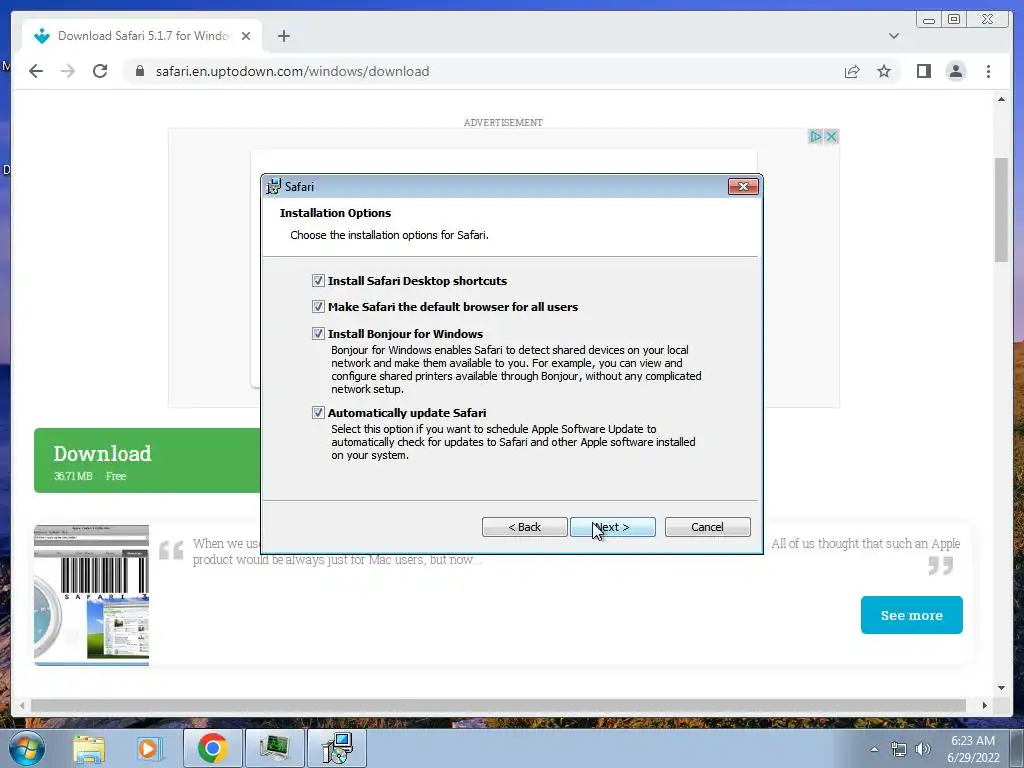Open the volume speaker tray icon
Viewport: 1024px width, 768px height.
[923, 749]
